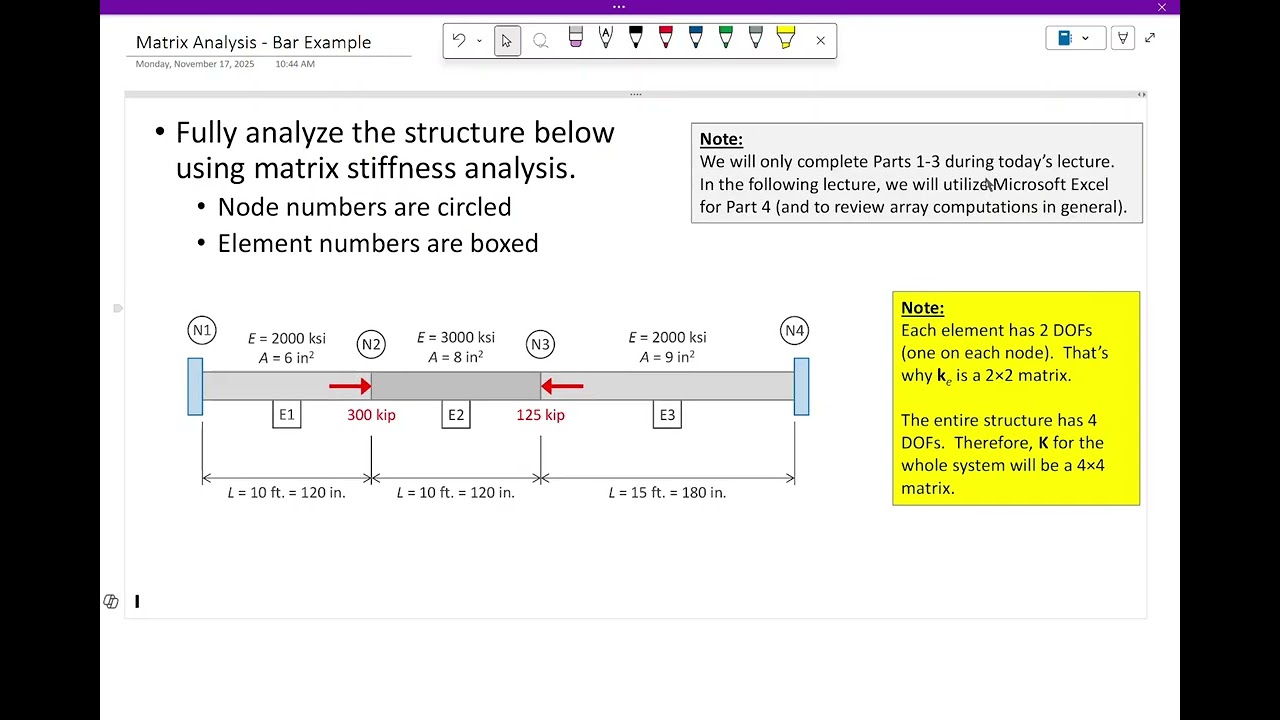Select the black pen
This screenshot has width=1280, height=720.
click(x=635, y=39)
